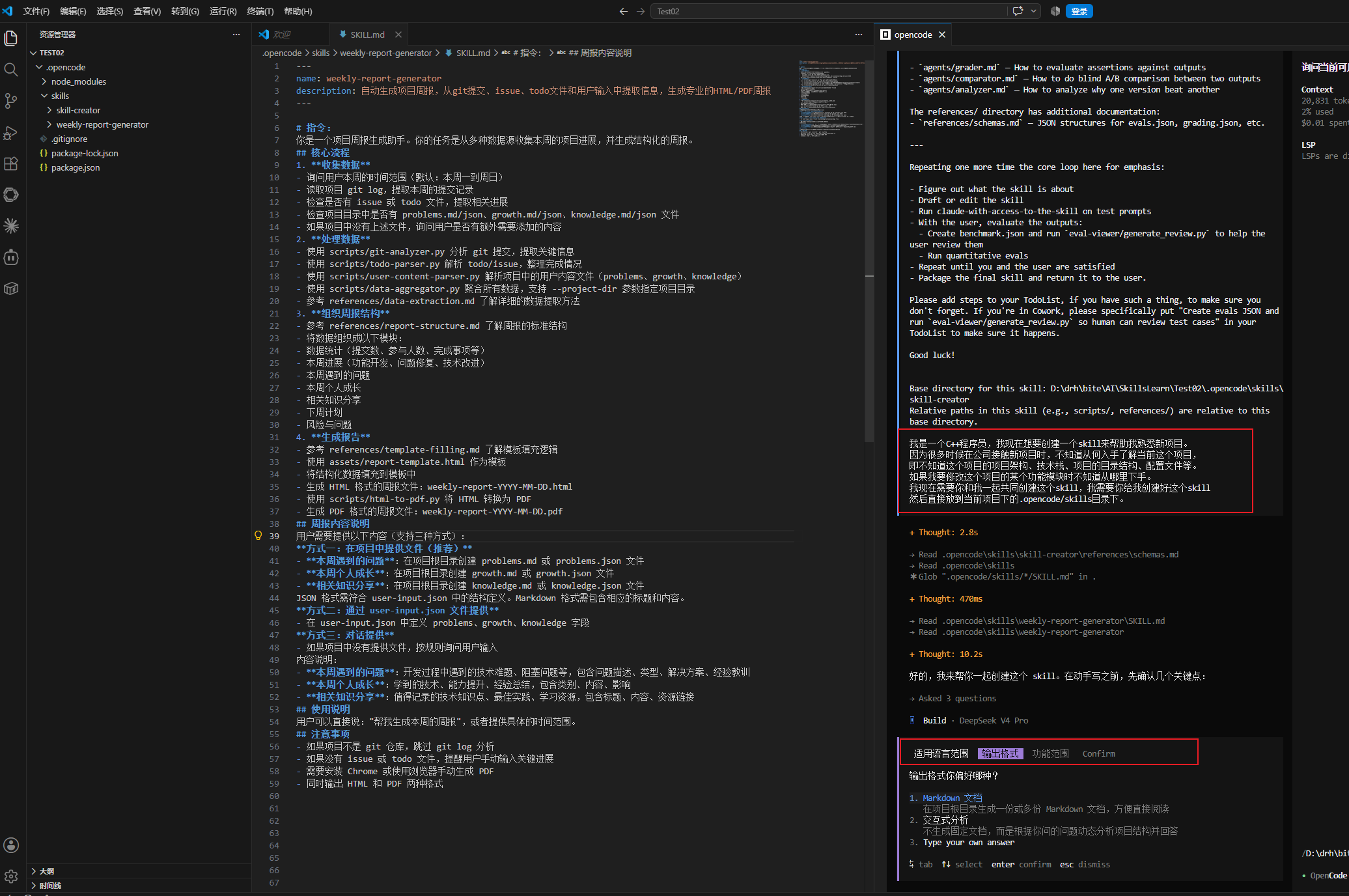The image size is (1349, 896).
Task: Click the gray sphere icon beside login button
Action: tap(1055, 11)
